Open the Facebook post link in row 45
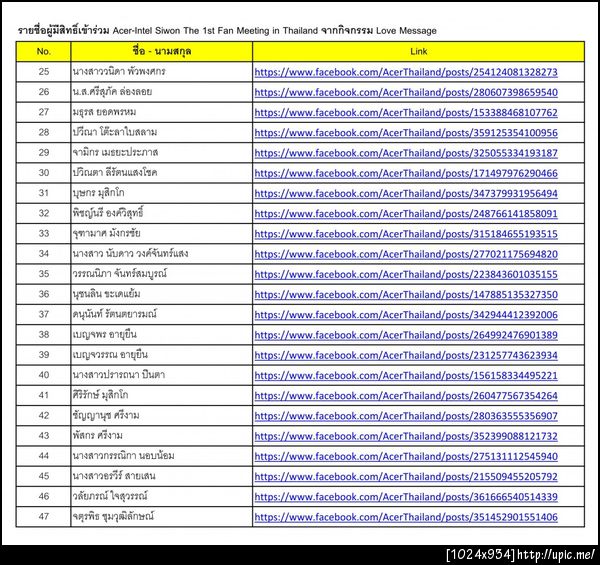 click(x=406, y=477)
